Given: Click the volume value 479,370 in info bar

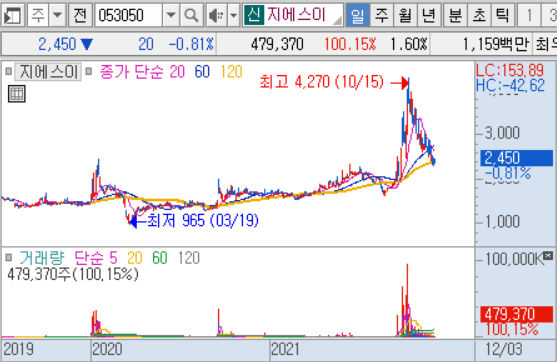Looking at the screenshot, I should pyautogui.click(x=277, y=44).
